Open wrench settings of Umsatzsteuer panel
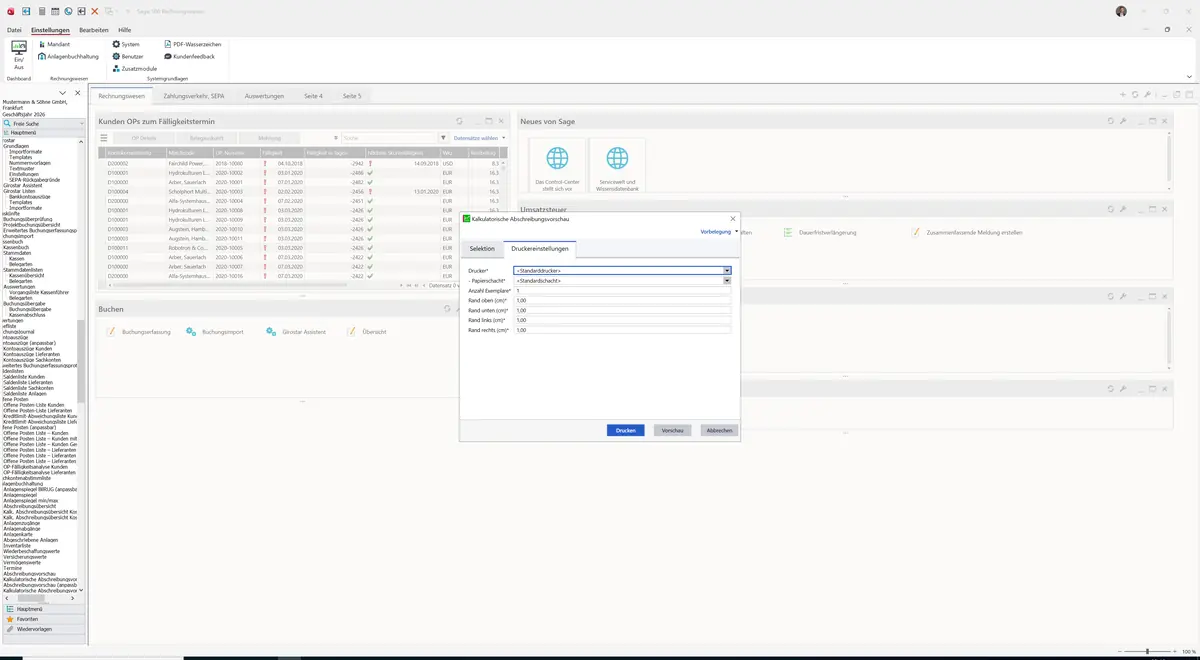This screenshot has height=660, width=1200. click(1123, 209)
